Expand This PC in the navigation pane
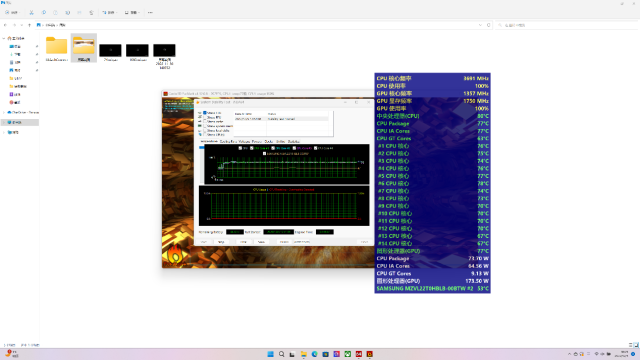This screenshot has width=640, height=360. pyautogui.click(x=4, y=122)
